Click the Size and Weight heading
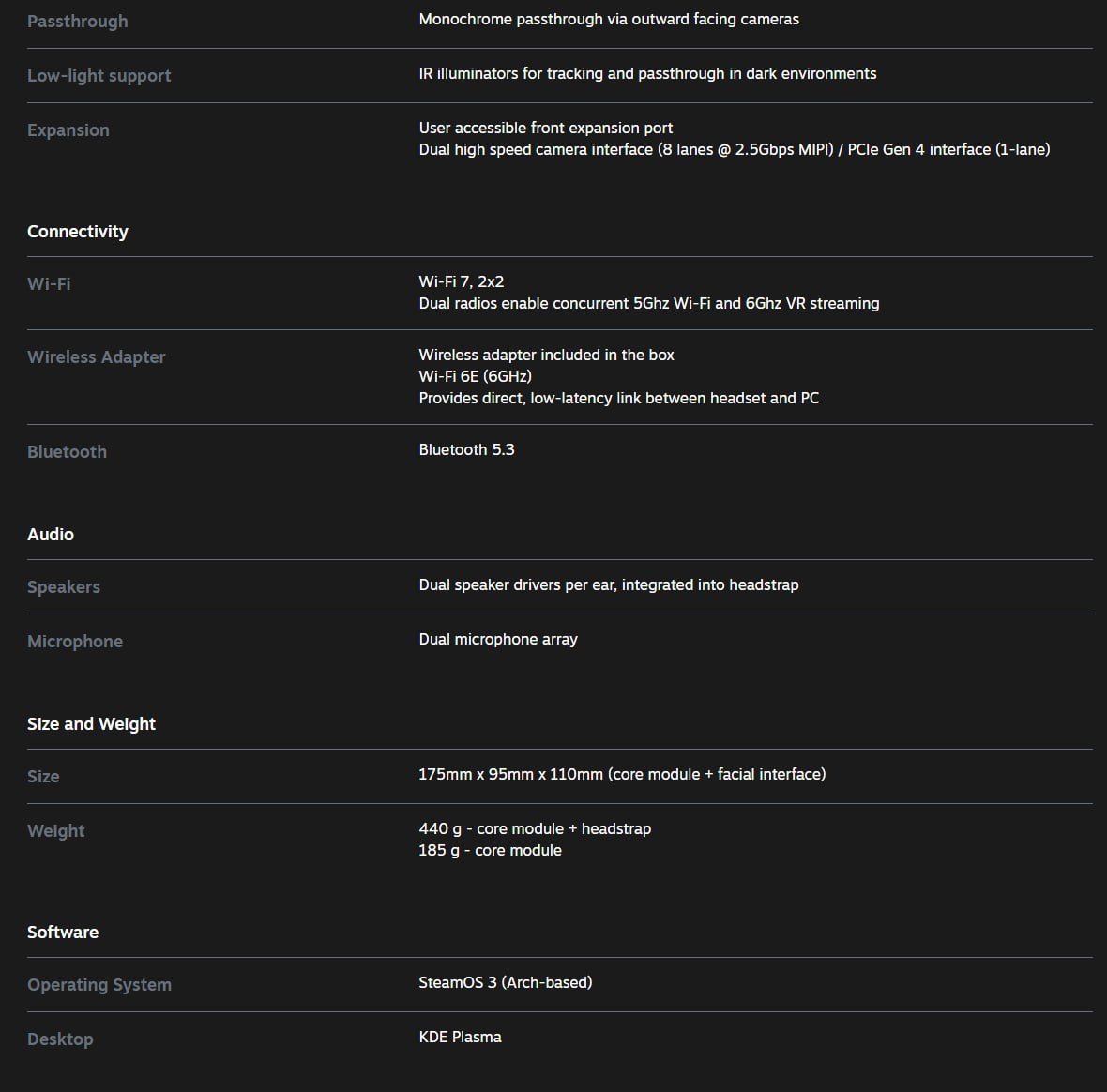The image size is (1107, 1092). (91, 723)
